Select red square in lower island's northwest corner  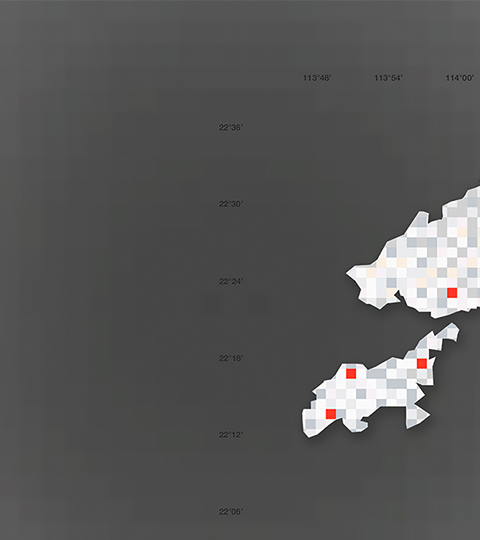click(351, 374)
